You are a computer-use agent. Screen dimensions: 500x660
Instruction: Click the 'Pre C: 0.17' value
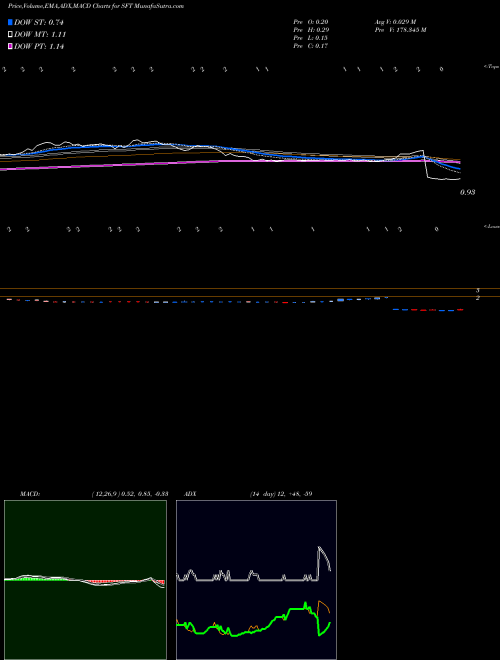pos(311,46)
